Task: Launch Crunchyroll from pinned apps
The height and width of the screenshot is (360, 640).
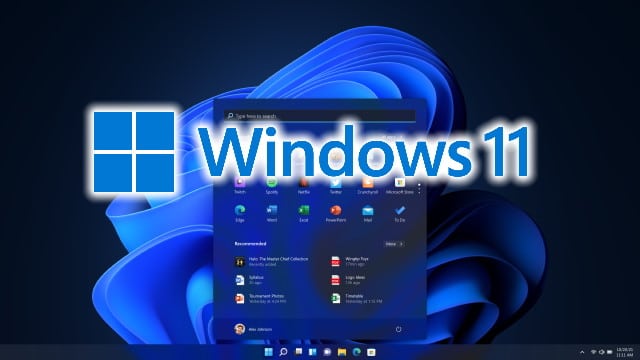Action: [x=368, y=186]
